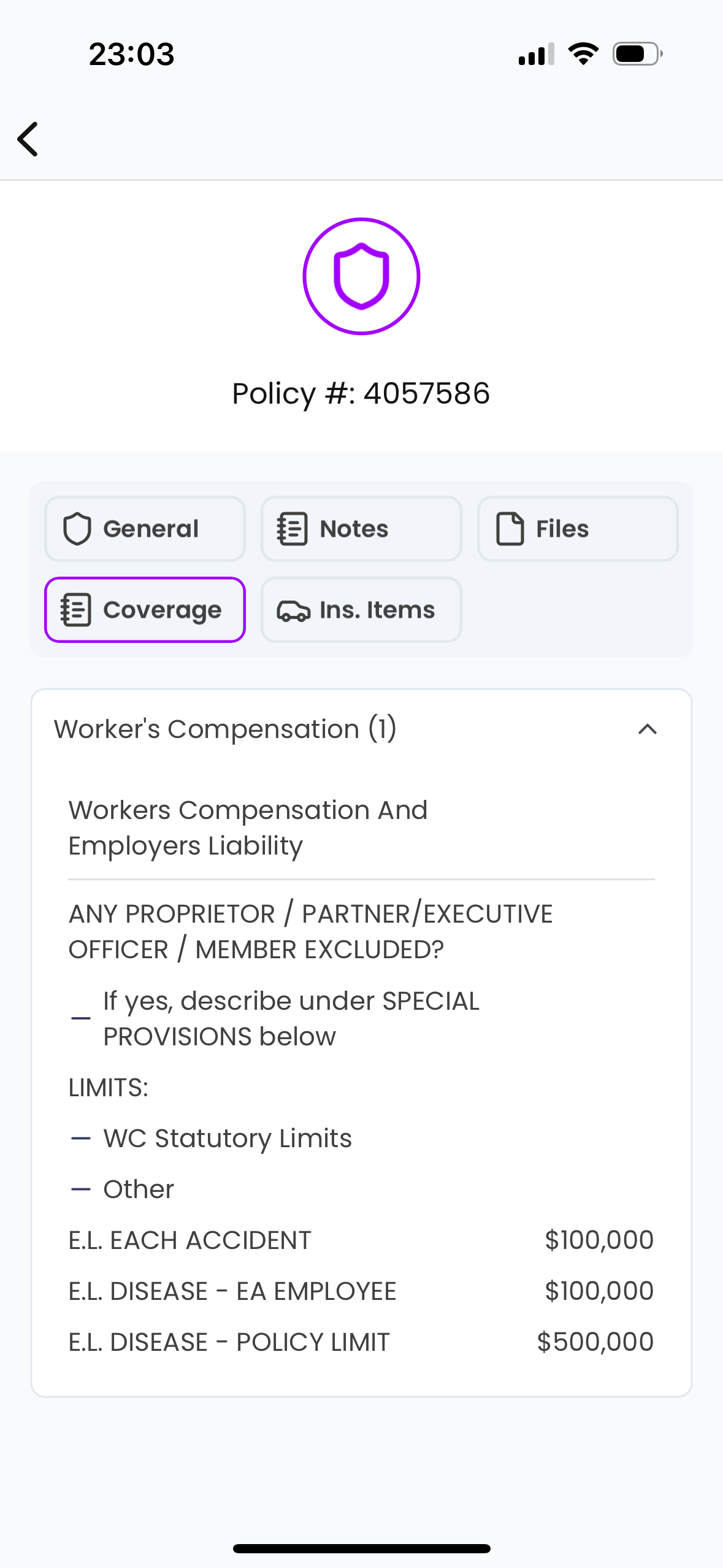Tap the shield icon on General tab
This screenshot has height=1568, width=723.
coord(77,529)
